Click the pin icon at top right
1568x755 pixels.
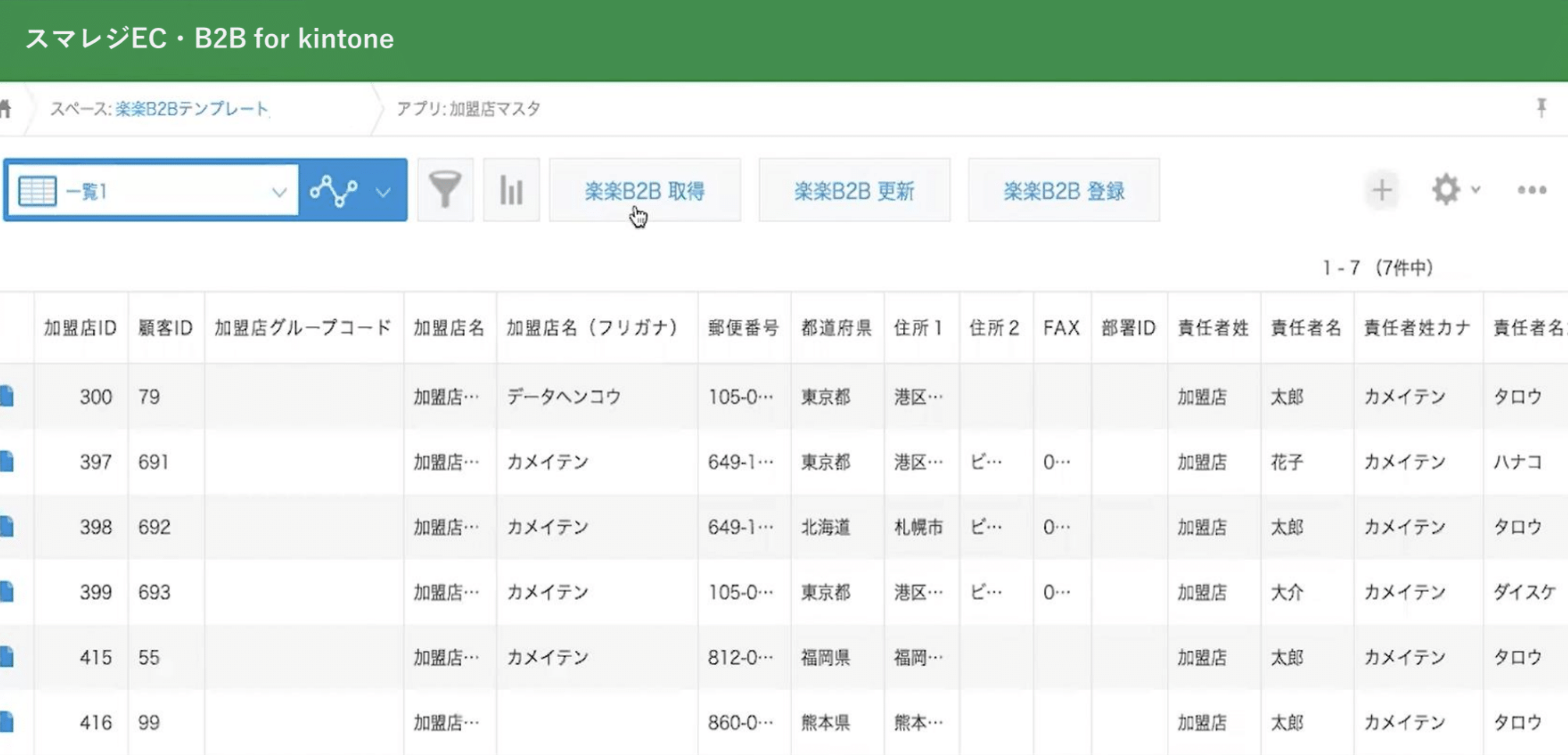point(1541,108)
